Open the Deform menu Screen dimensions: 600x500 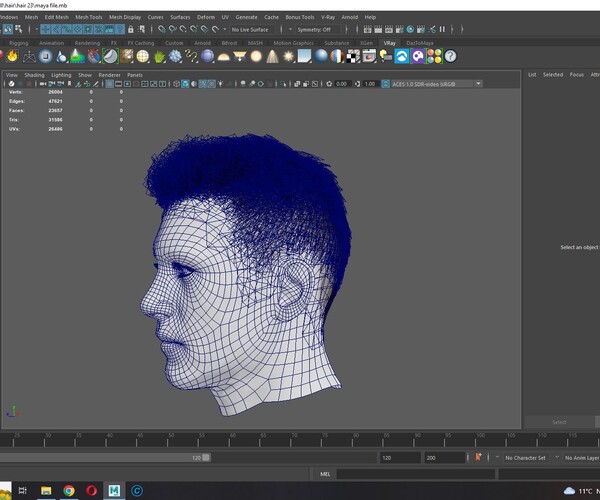click(x=206, y=17)
